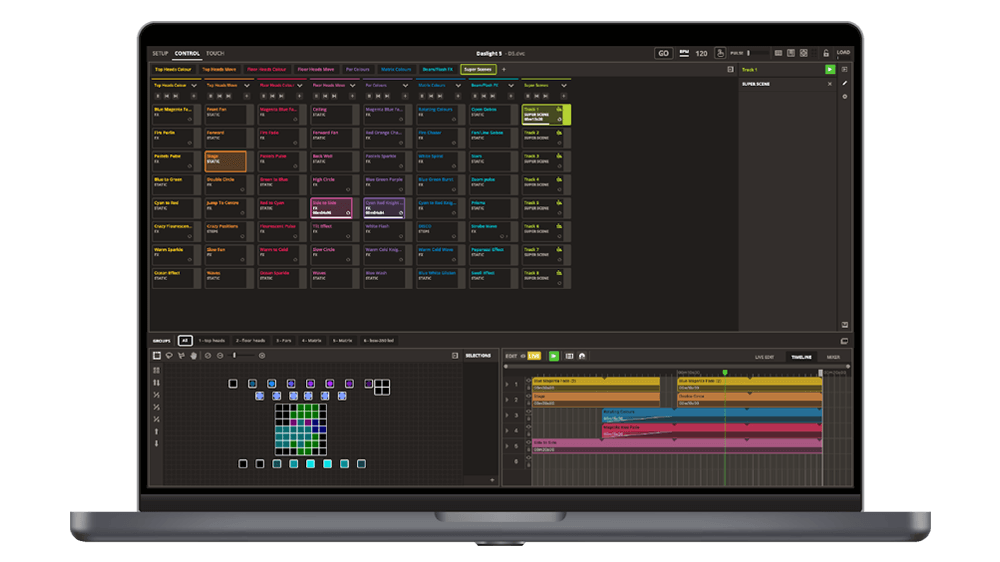Viewport: 1000px width, 562px height.
Task: Switch to the SETUP tab
Action: click(x=160, y=53)
